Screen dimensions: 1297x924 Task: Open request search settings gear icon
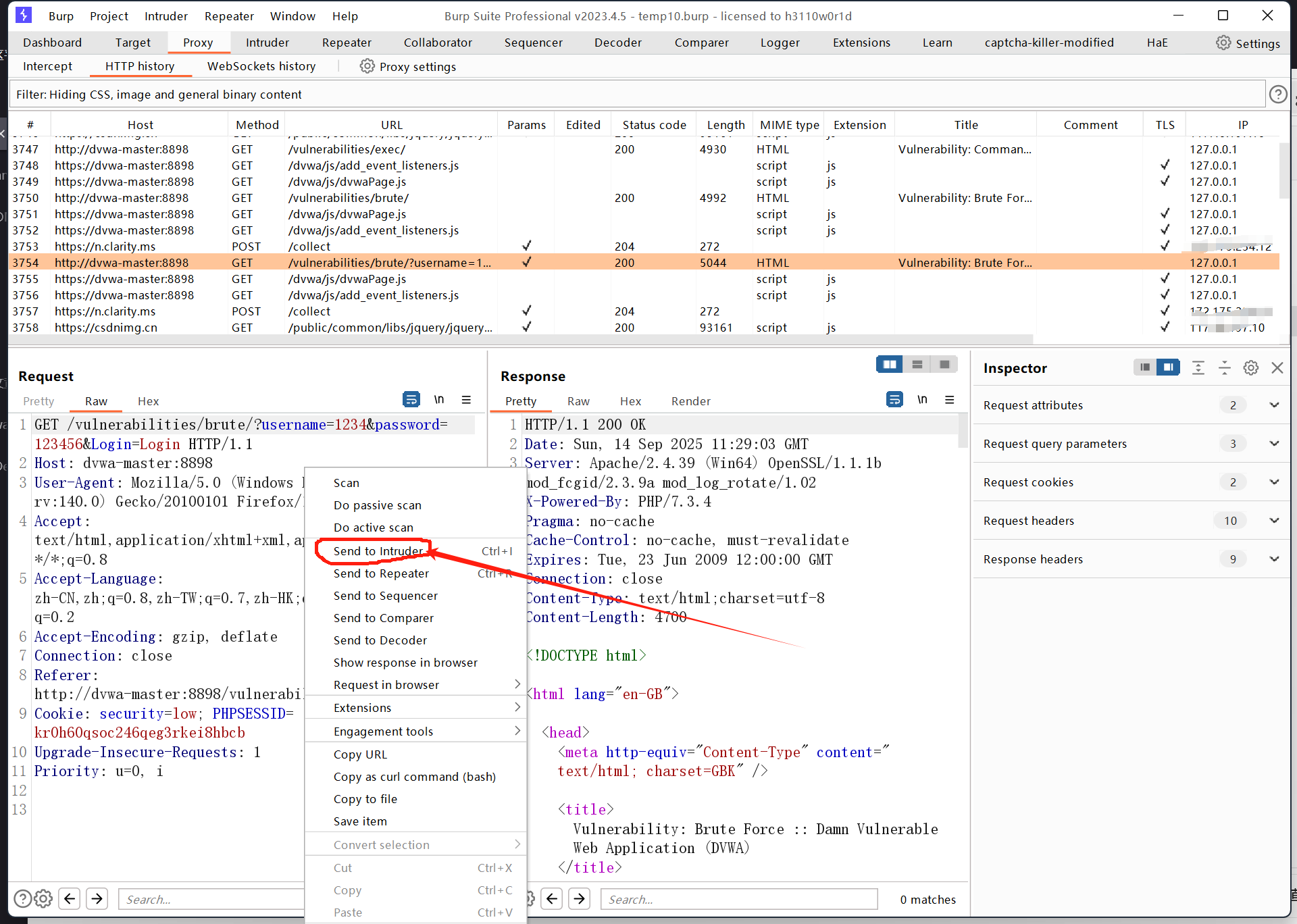point(43,898)
